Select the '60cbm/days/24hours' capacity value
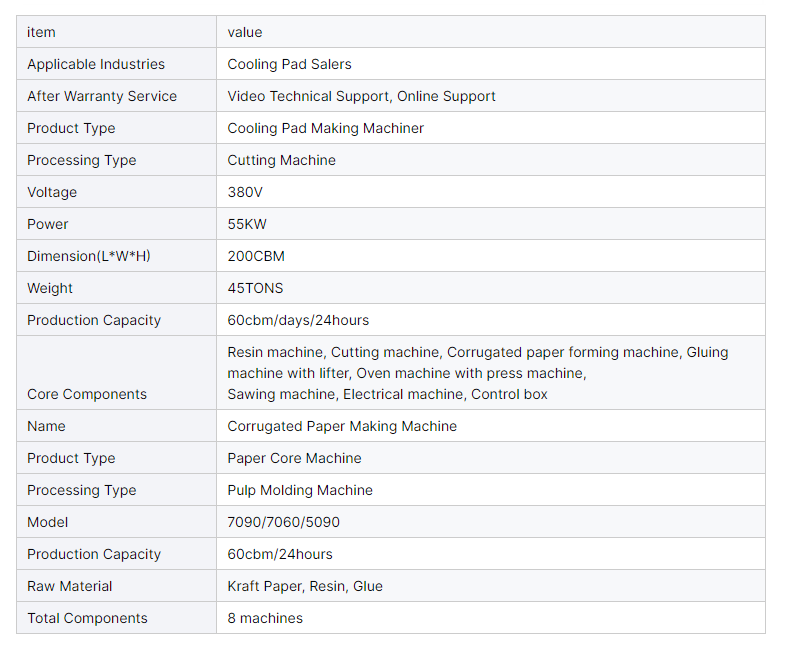793x657 pixels. pos(298,320)
